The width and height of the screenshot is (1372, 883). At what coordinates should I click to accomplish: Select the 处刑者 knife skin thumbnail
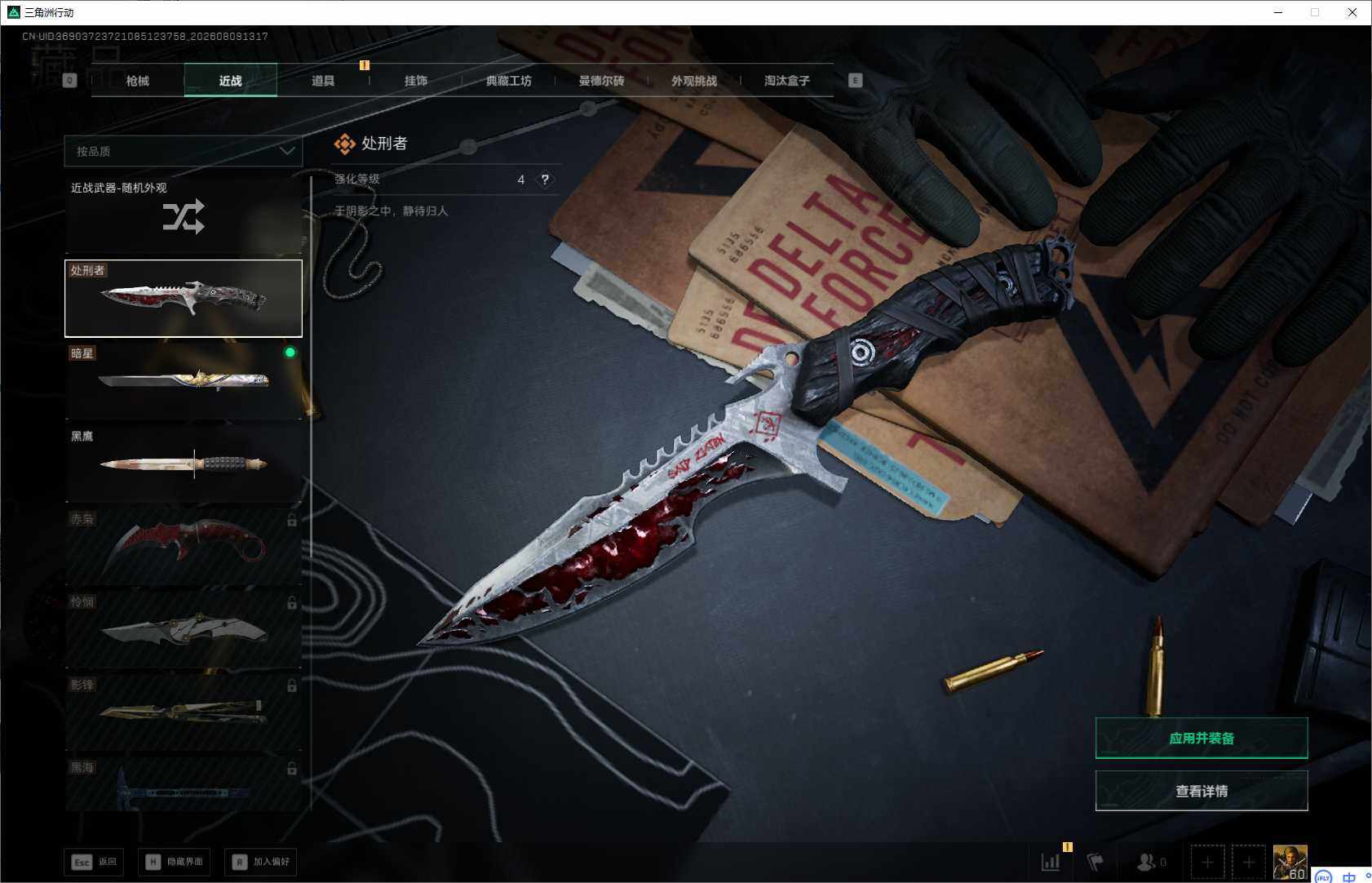184,298
